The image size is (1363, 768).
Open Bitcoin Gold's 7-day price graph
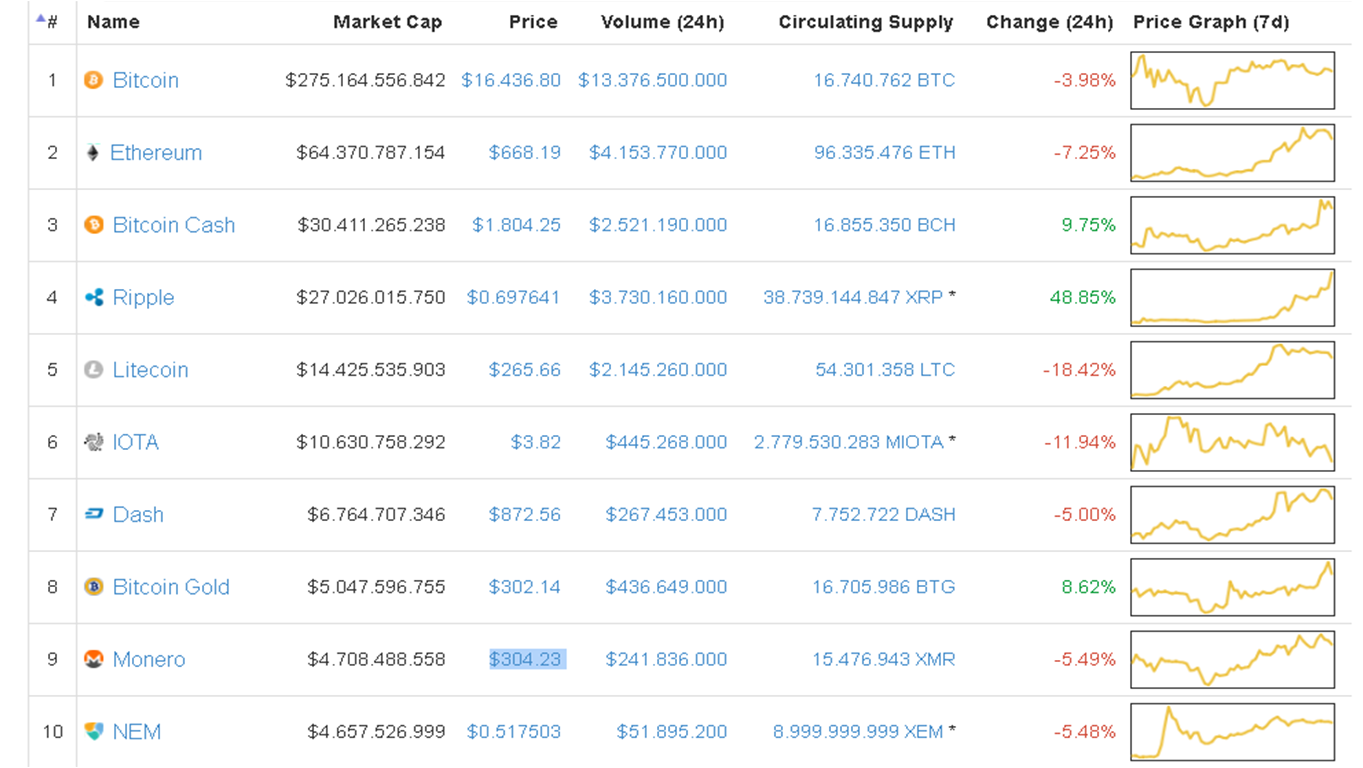coord(1233,587)
